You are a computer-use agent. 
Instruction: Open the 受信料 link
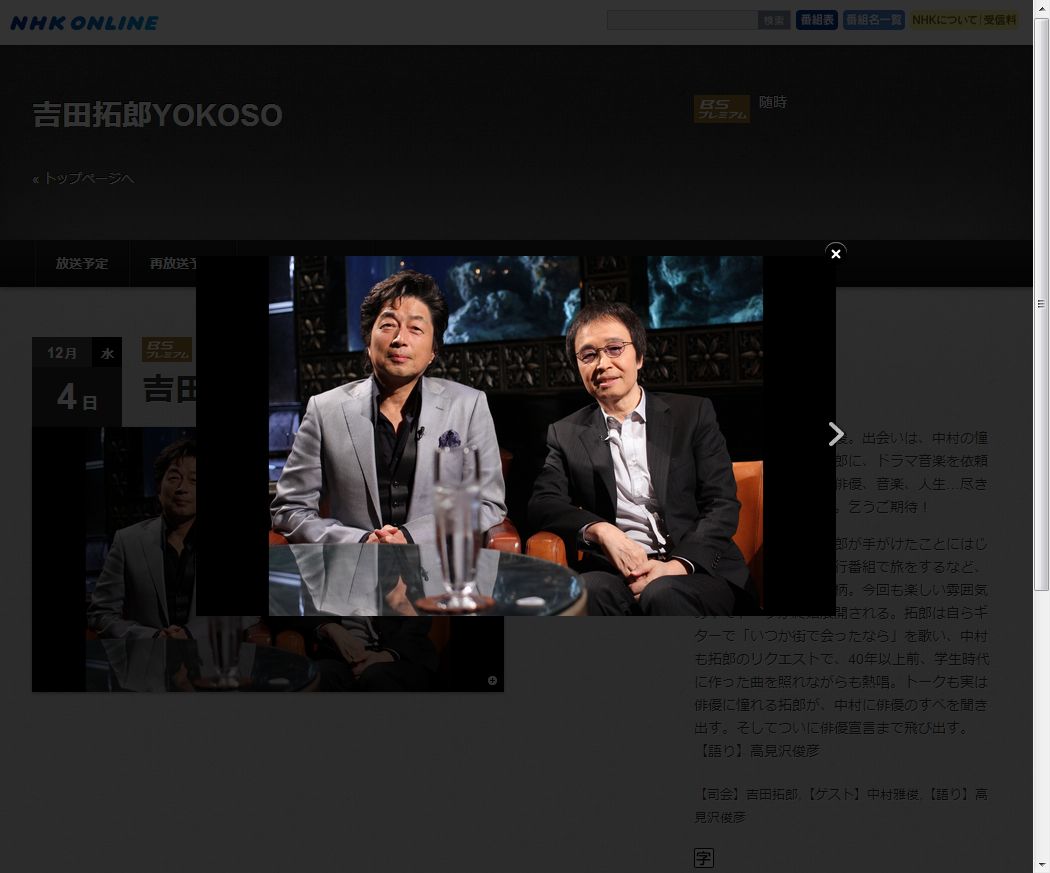[x=1000, y=20]
